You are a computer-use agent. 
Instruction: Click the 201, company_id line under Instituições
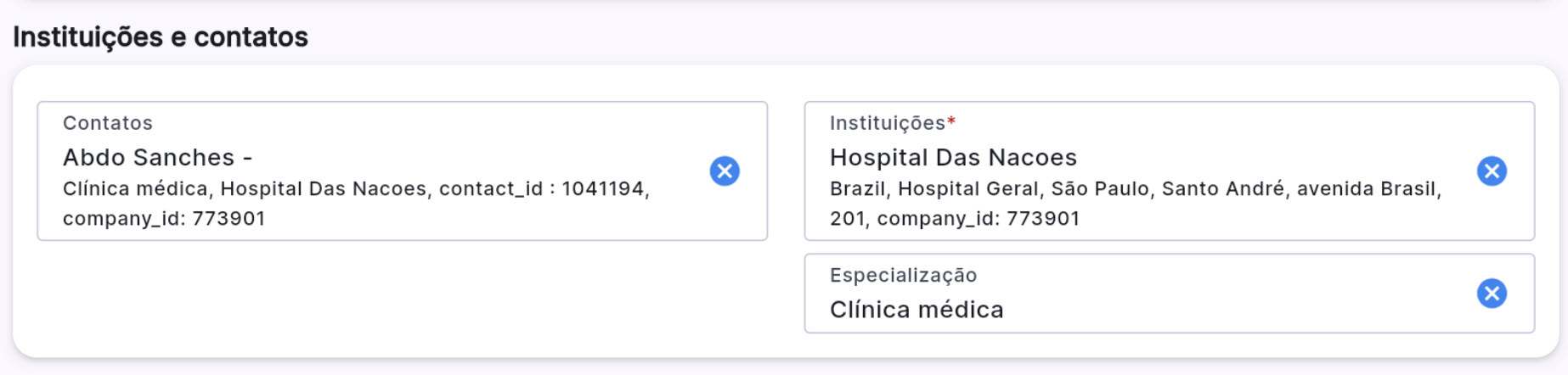coord(954,219)
